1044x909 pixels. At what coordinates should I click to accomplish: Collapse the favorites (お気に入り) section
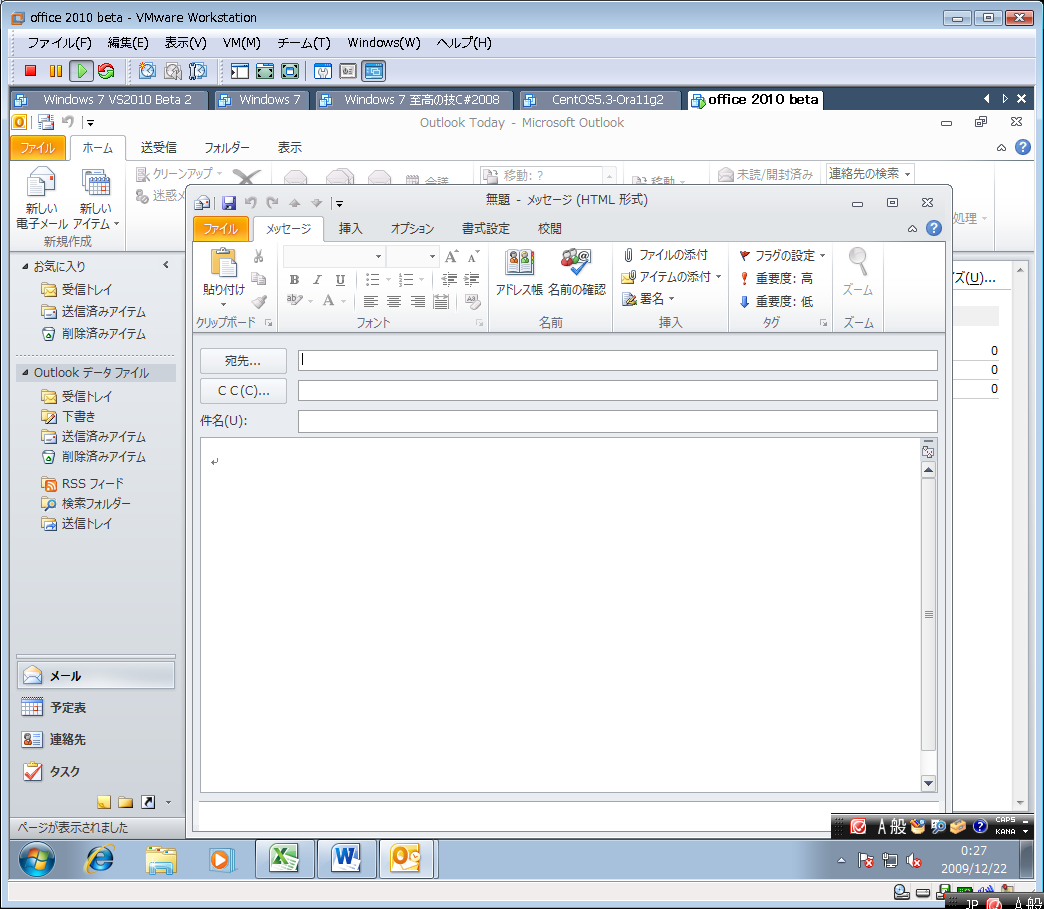(166, 265)
